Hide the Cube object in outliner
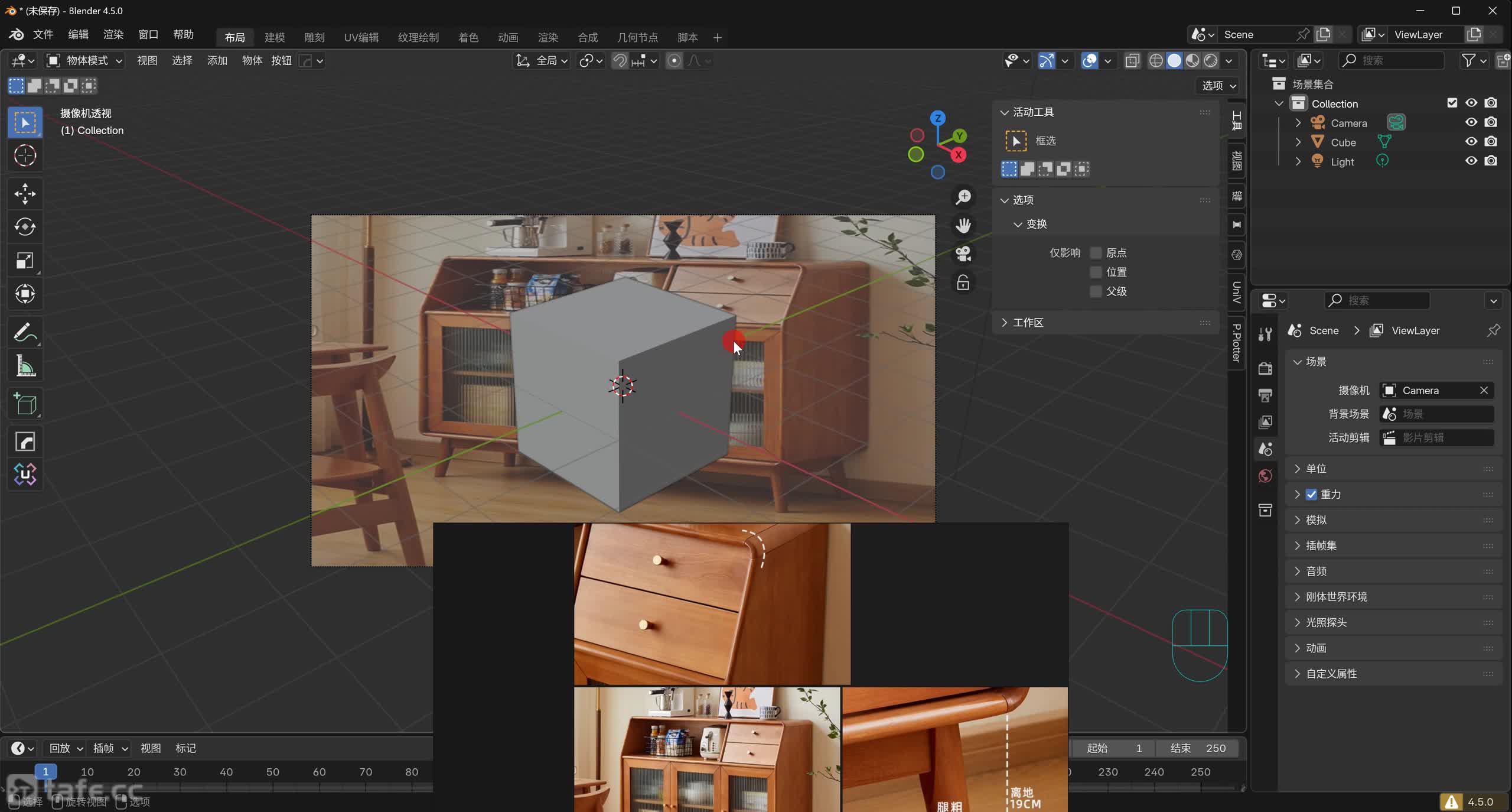The width and height of the screenshot is (1512, 812). (x=1471, y=142)
